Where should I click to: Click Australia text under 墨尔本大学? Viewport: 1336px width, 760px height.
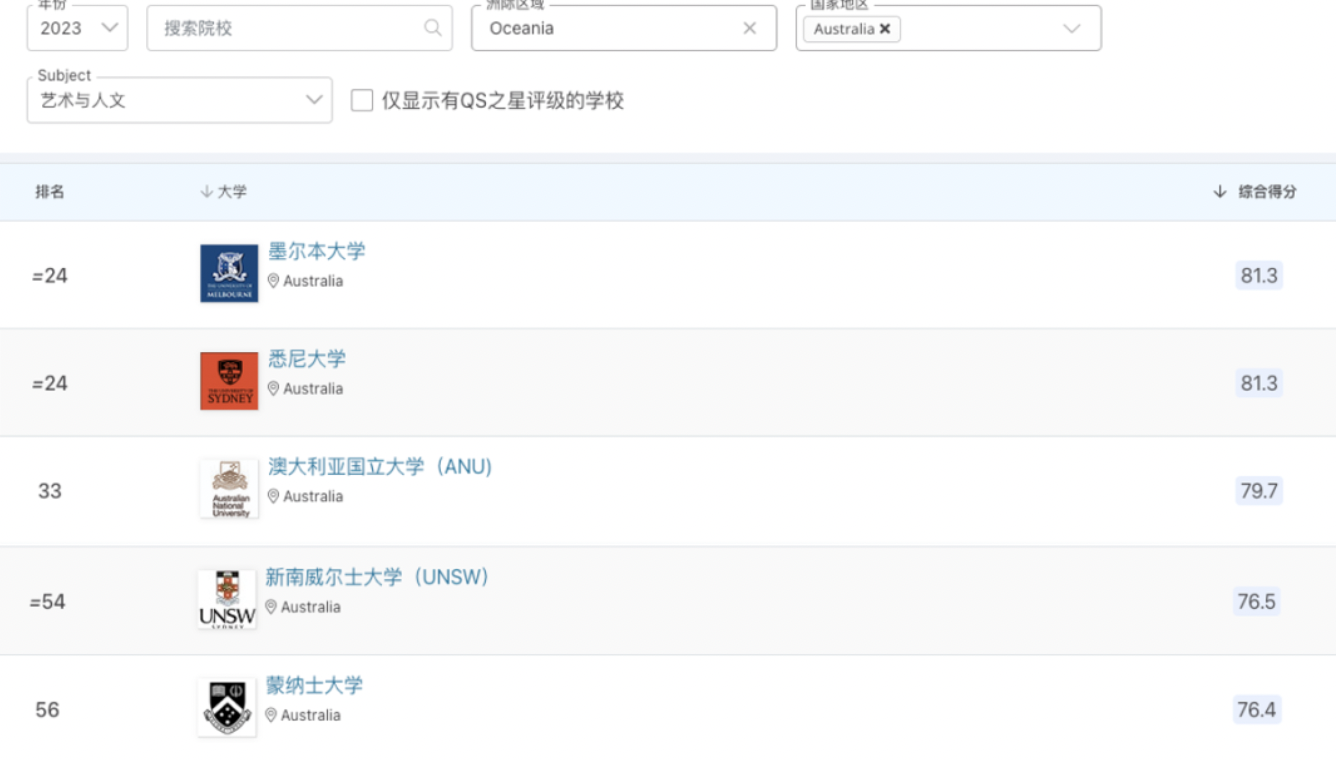point(313,281)
